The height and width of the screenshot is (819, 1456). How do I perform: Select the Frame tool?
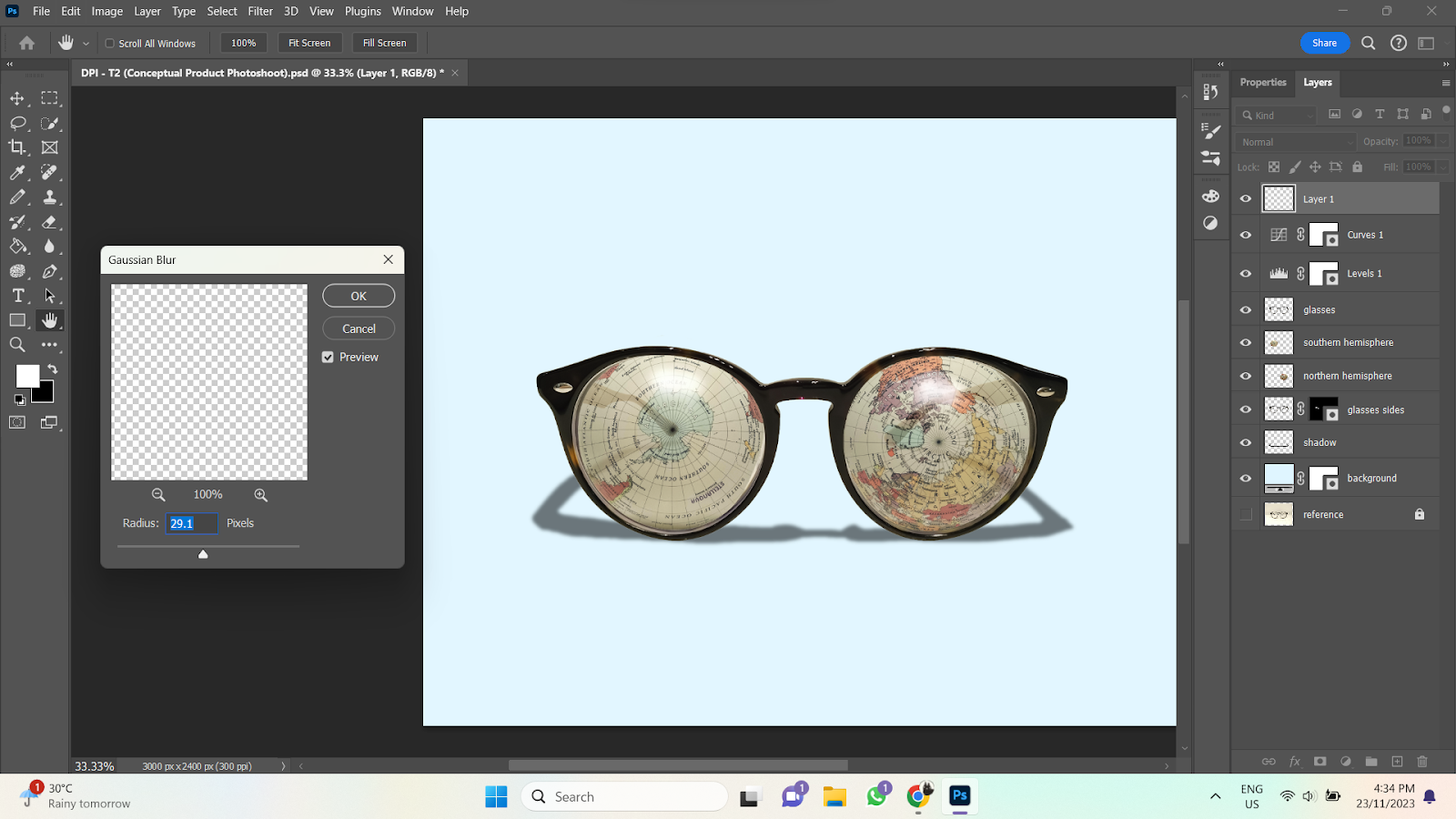pos(50,147)
